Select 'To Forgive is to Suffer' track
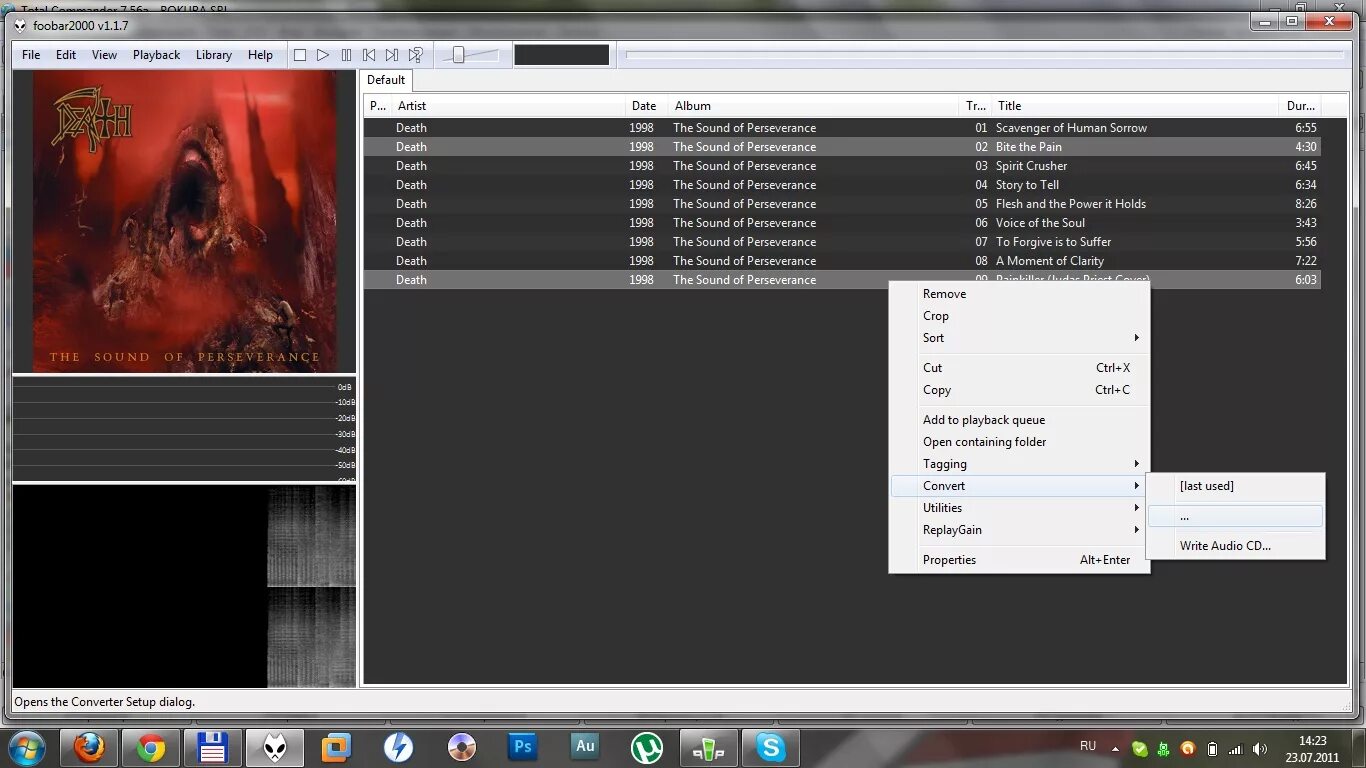This screenshot has width=1366, height=768. (842, 242)
